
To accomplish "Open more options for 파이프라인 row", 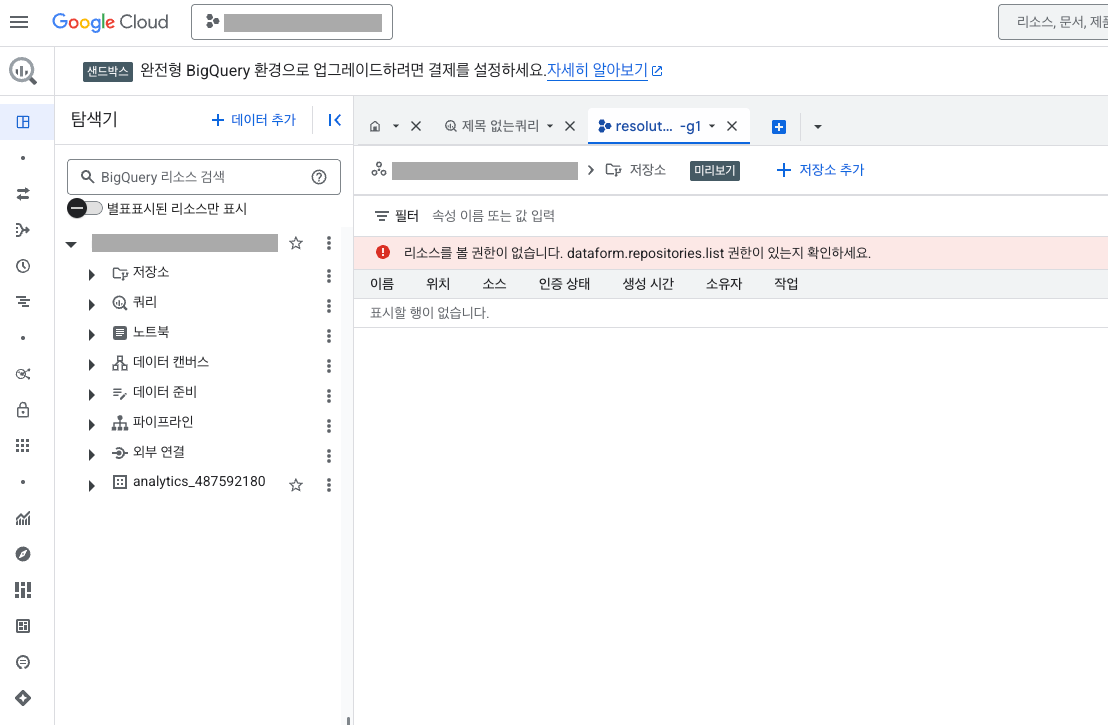I will point(329,425).
